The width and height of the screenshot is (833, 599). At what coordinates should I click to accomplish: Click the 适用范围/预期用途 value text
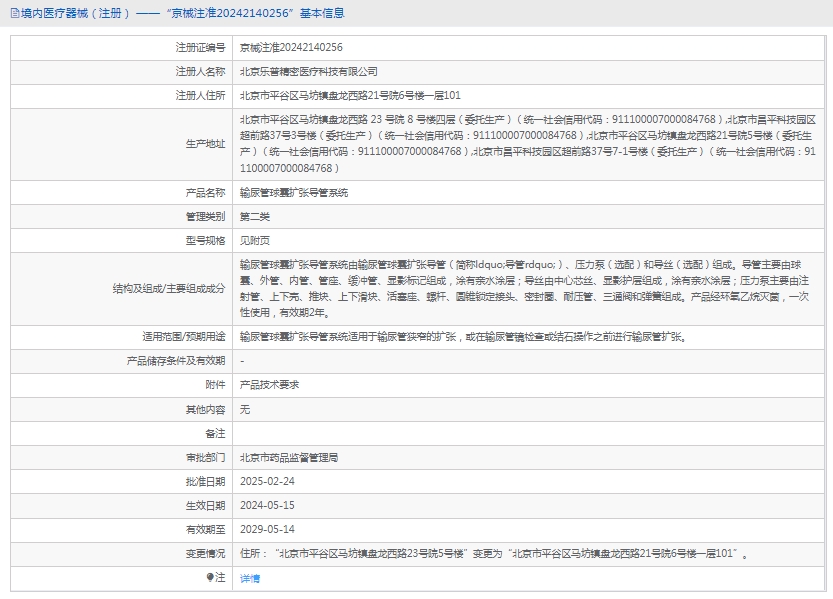tap(463, 336)
